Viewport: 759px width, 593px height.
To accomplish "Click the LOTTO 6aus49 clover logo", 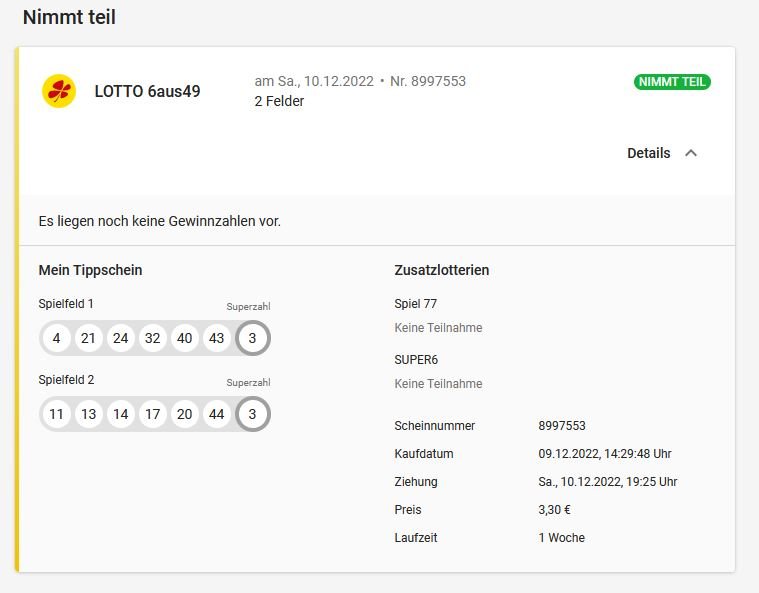I will click(59, 91).
